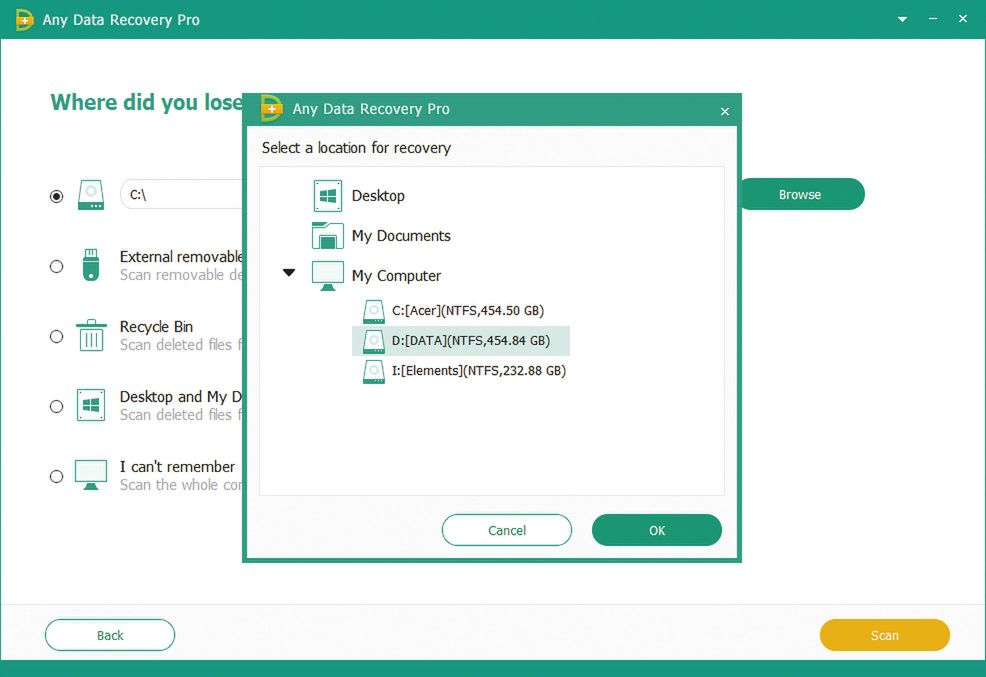
Task: Click the I:[Elements] drive icon
Action: (x=374, y=371)
